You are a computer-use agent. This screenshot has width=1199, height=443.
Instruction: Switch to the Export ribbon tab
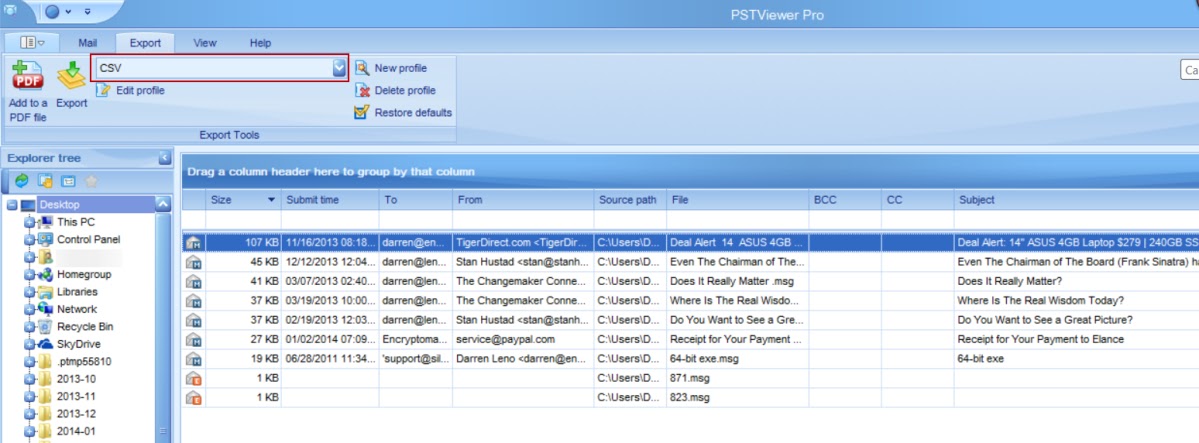coord(145,43)
